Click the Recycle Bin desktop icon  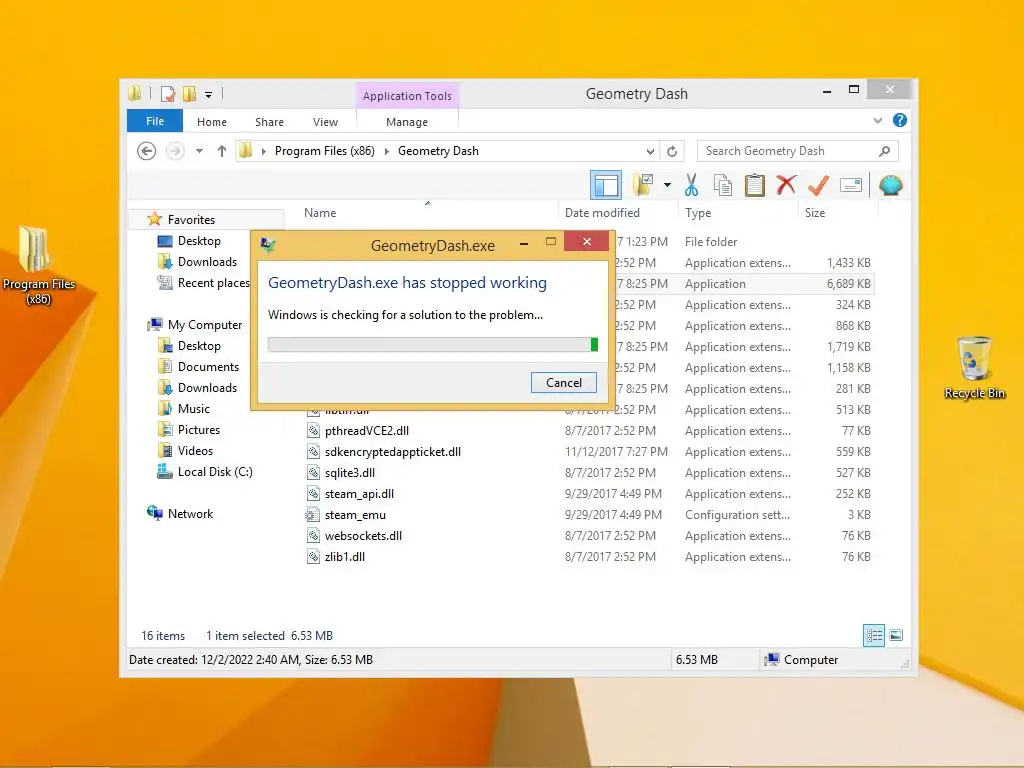[x=974, y=367]
